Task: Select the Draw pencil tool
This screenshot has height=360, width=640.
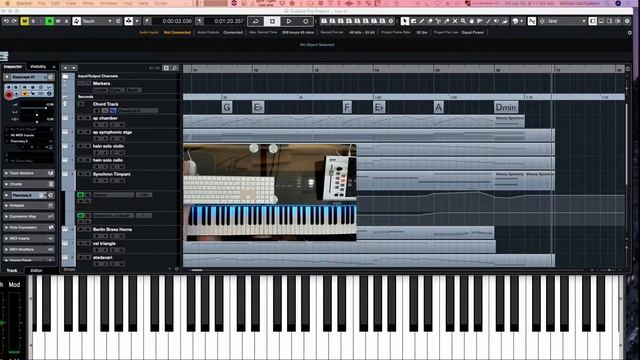Action: coord(421,21)
